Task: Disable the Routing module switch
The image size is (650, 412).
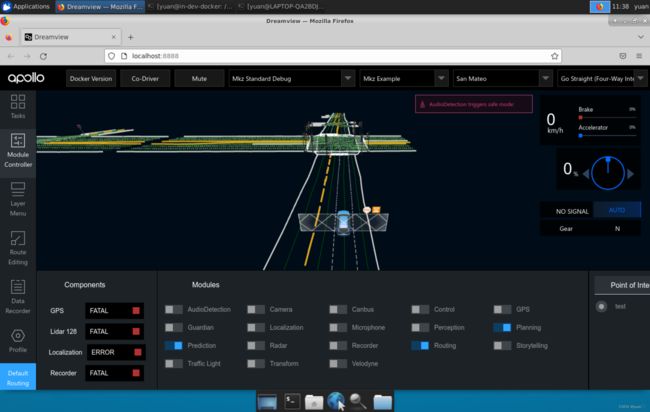Action: [420, 345]
